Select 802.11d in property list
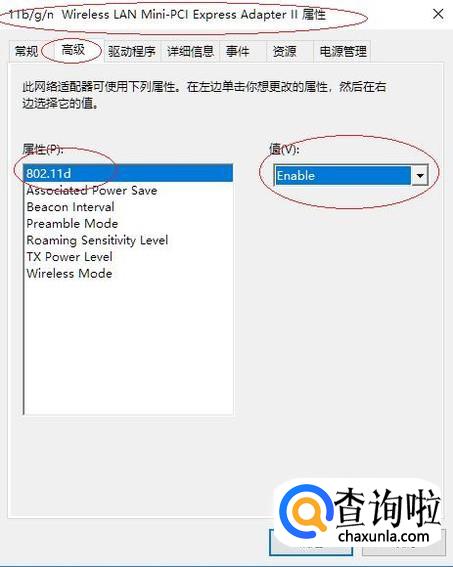This screenshot has height=567, width=453. pos(128,173)
